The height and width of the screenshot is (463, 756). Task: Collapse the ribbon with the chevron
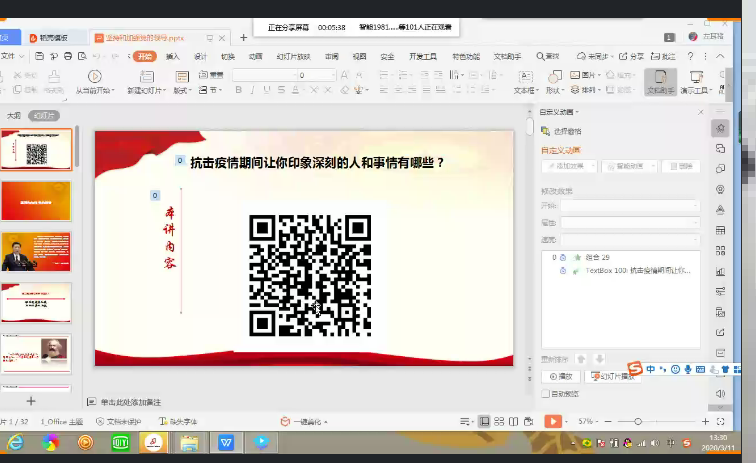[720, 56]
